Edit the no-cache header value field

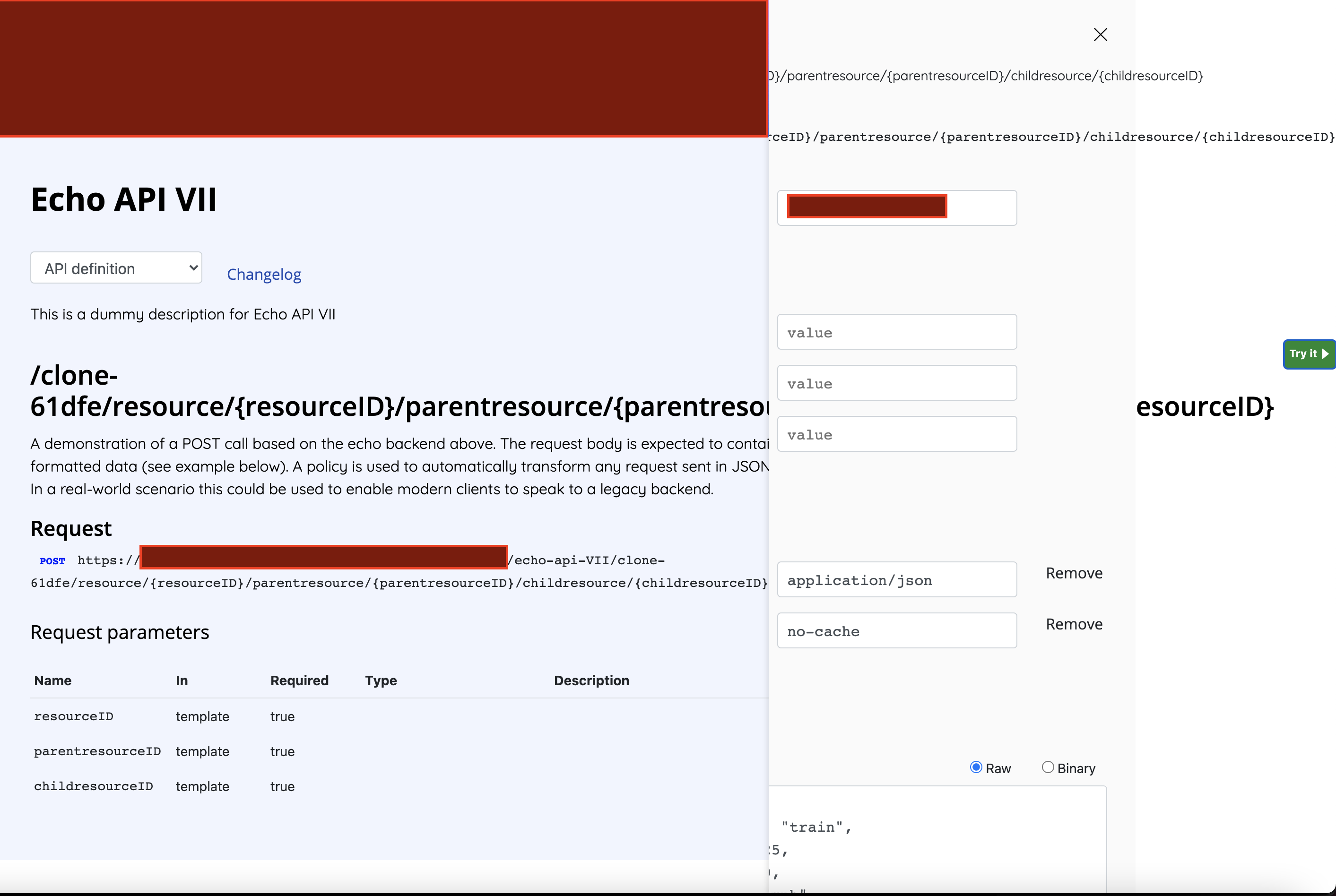pyautogui.click(x=897, y=630)
